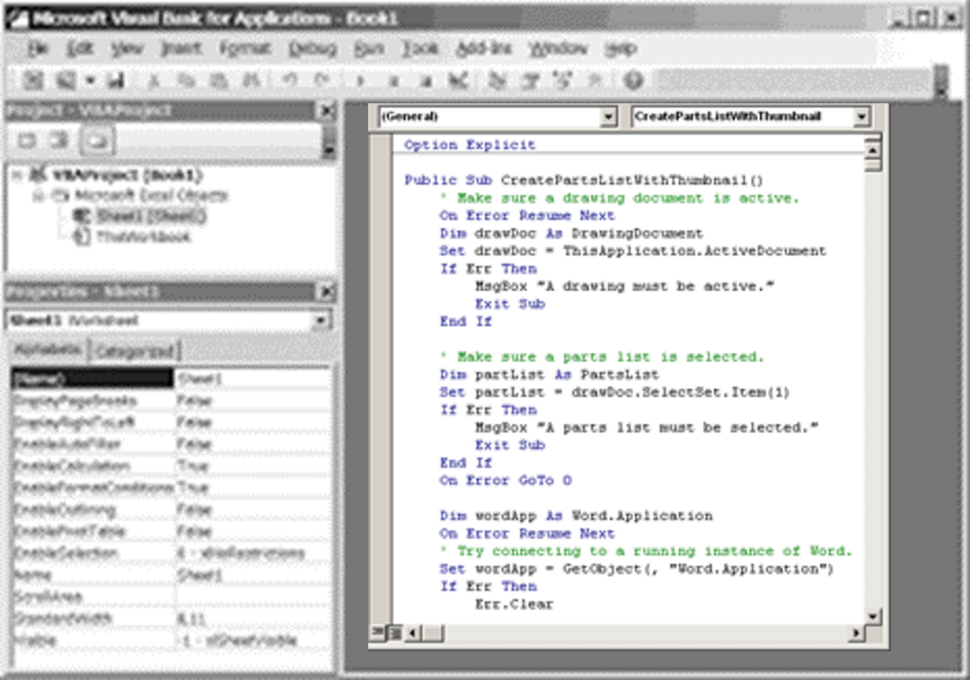This screenshot has height=680, width=970.
Task: Switch to the Categorized properties tab
Action: [135, 351]
